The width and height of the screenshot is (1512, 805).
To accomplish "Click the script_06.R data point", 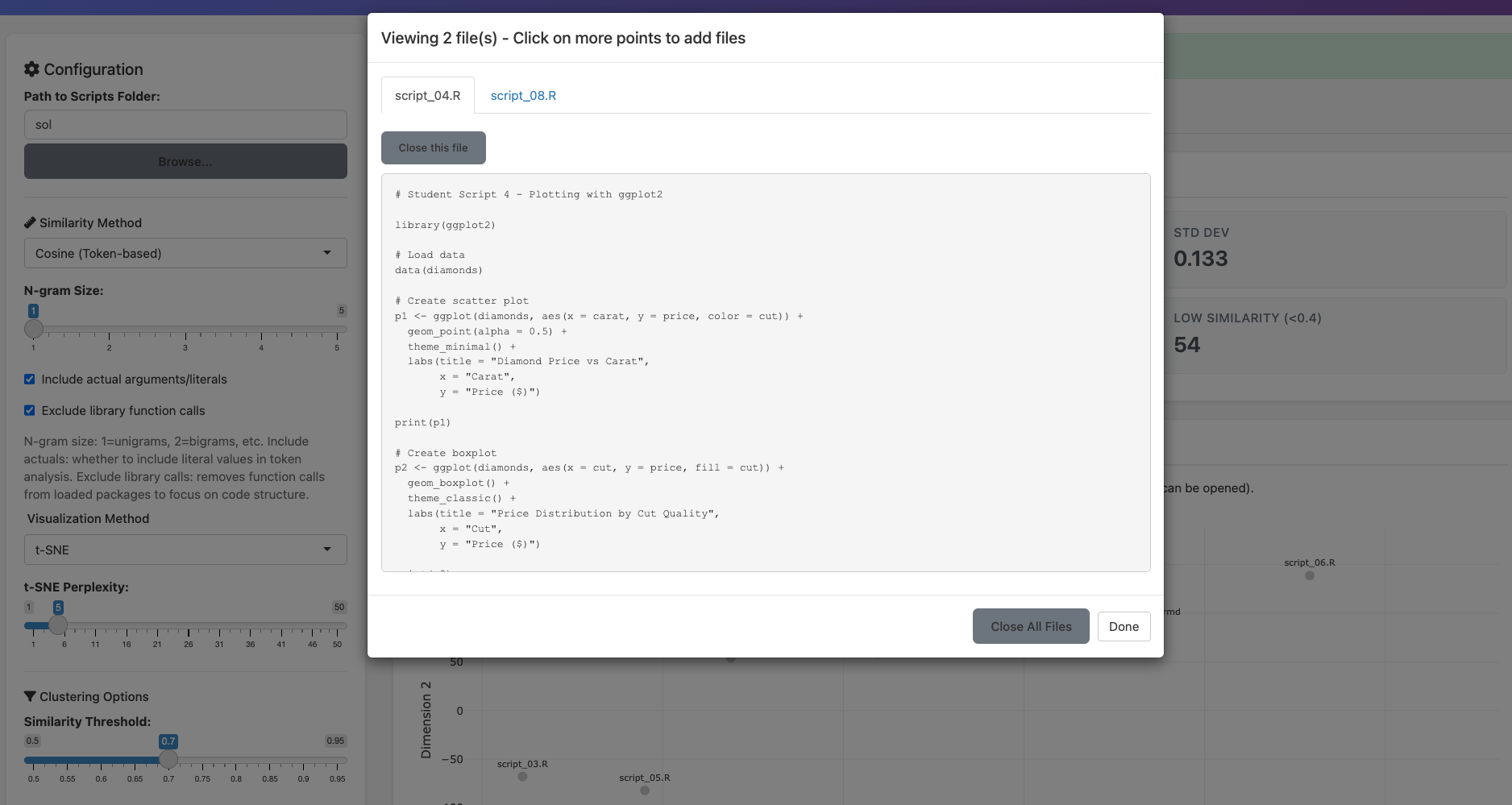I will tap(1310, 576).
